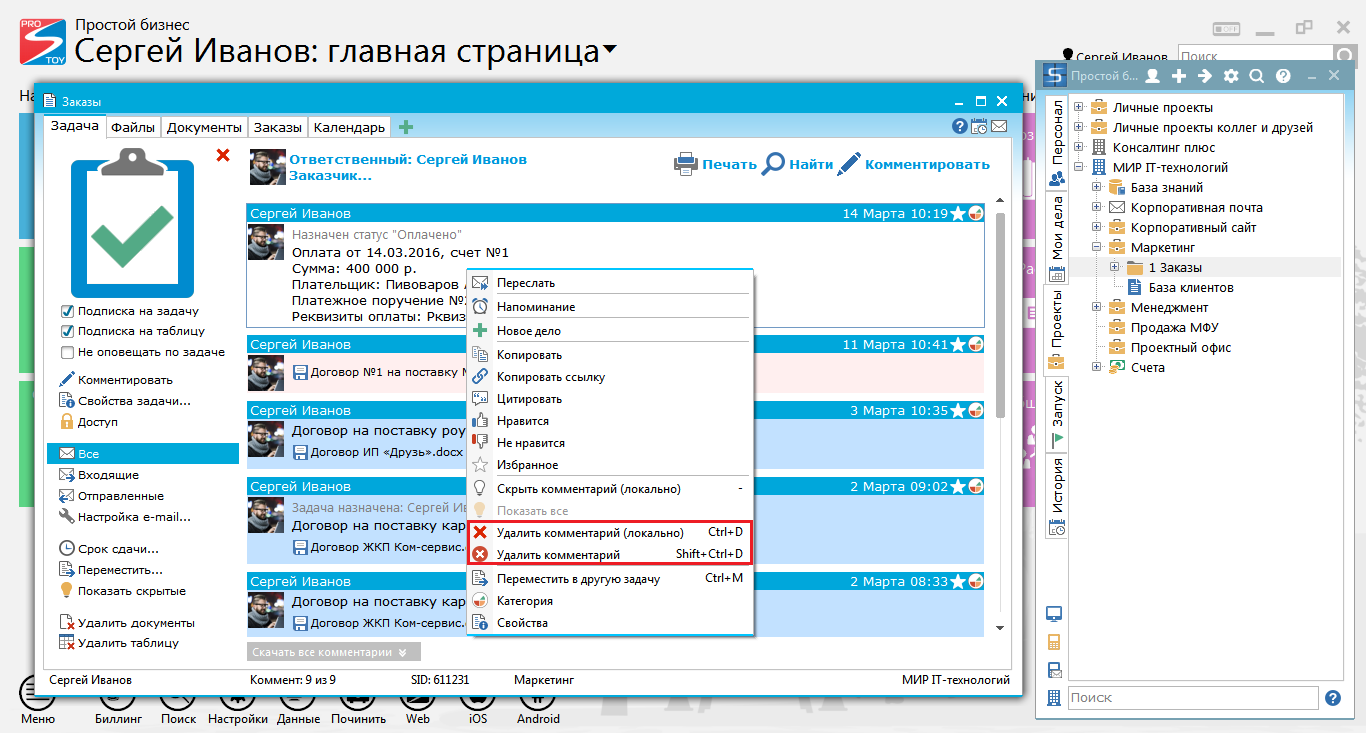The height and width of the screenshot is (733, 1366).
Task: Click the plus icon in side panel header
Action: [1179, 76]
